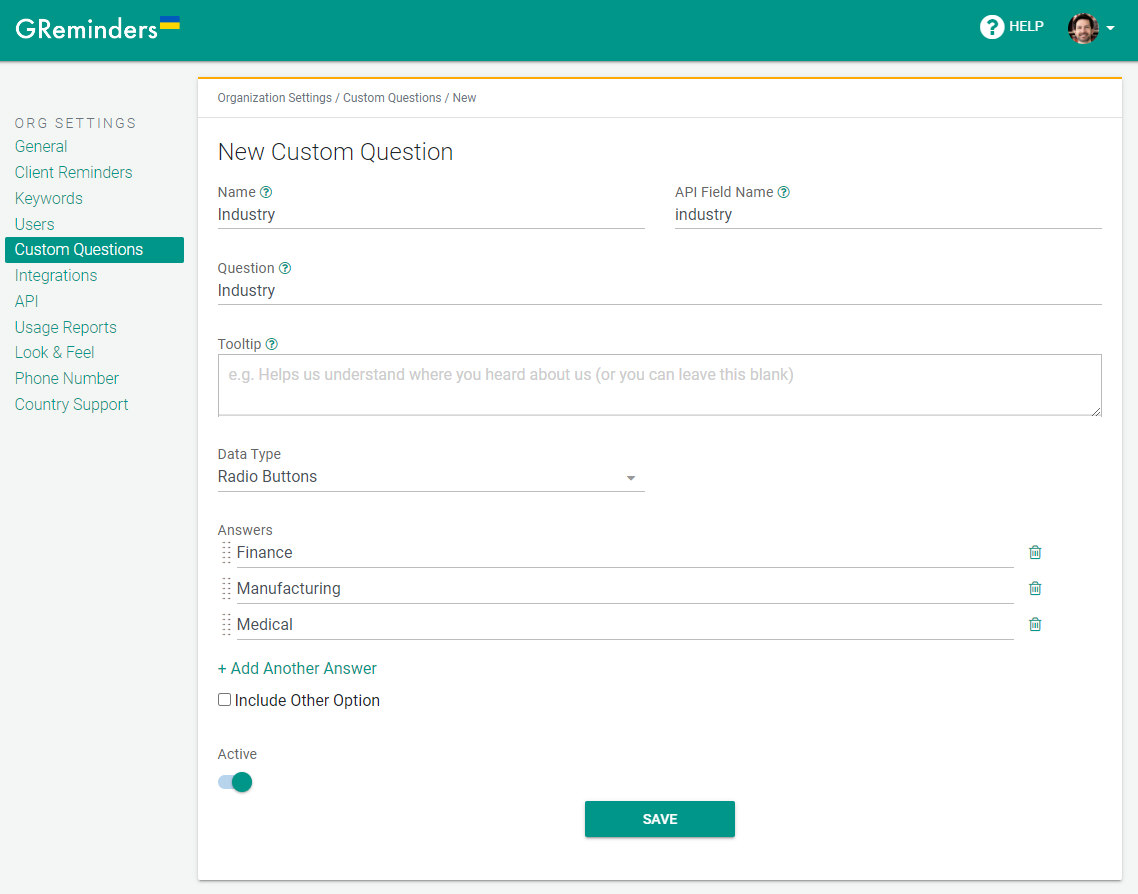
Task: Select Integrations in the sidebar
Action: pos(55,275)
